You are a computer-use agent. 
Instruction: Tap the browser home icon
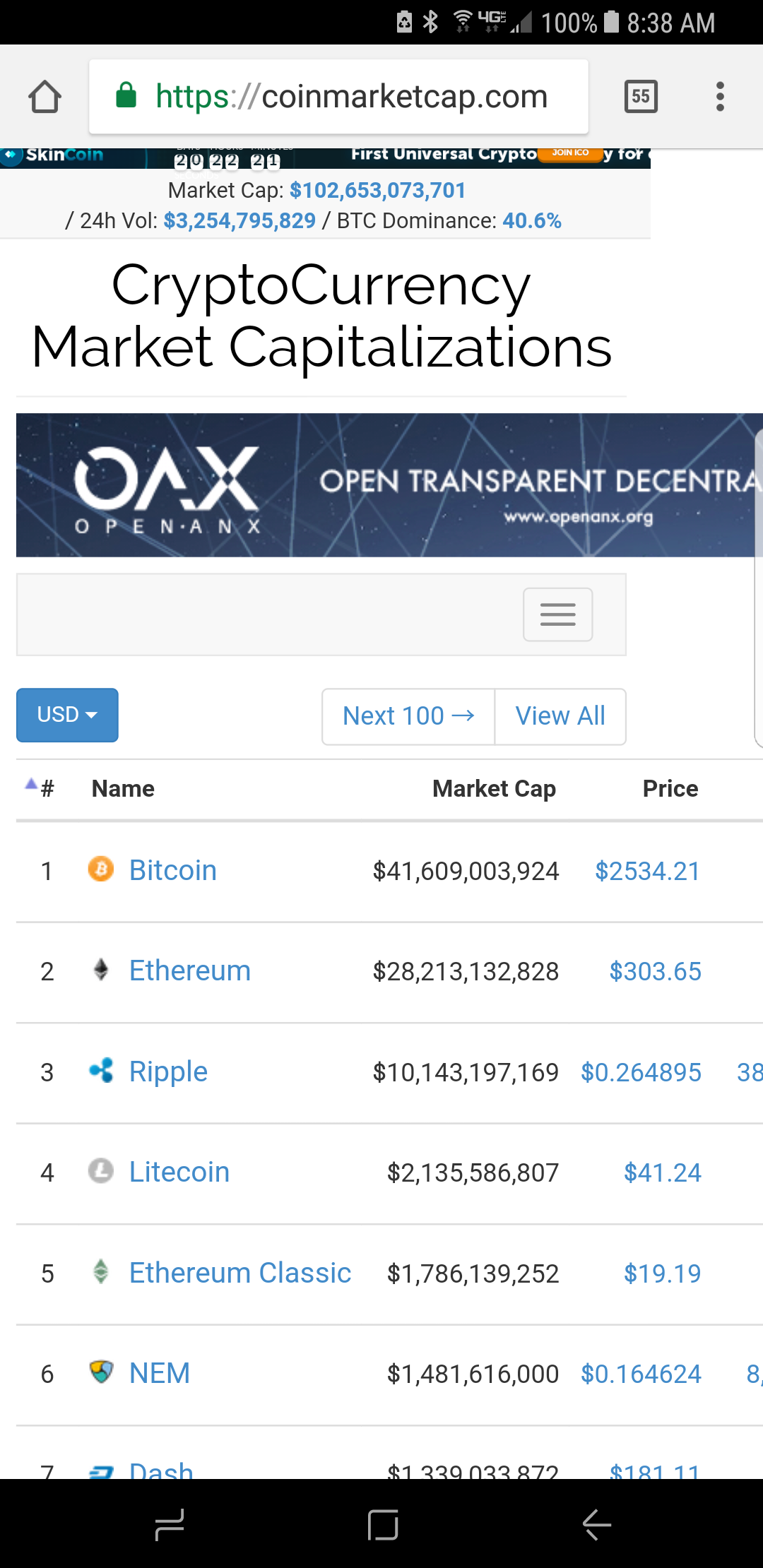[45, 97]
